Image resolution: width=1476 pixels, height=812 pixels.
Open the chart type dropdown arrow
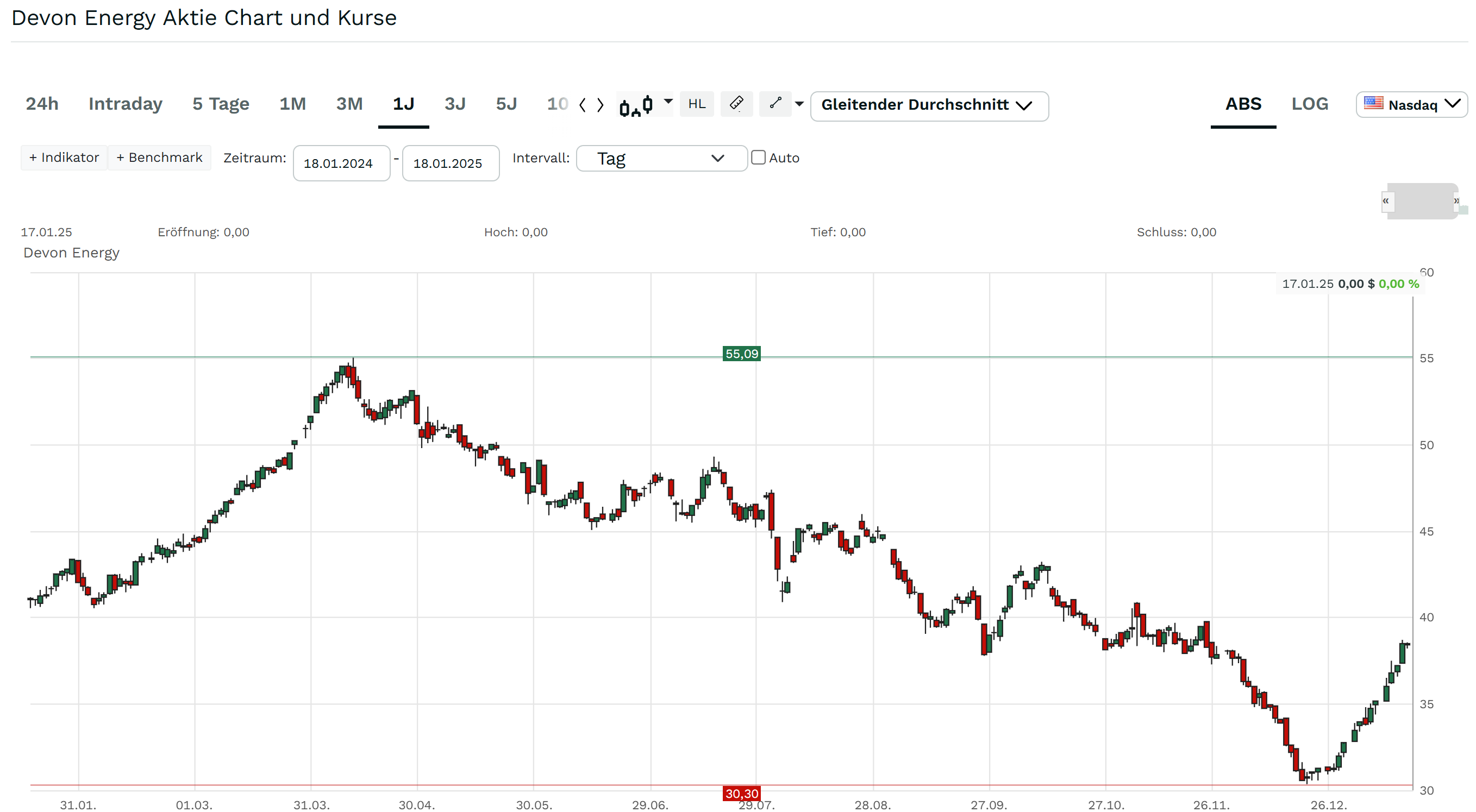click(667, 102)
